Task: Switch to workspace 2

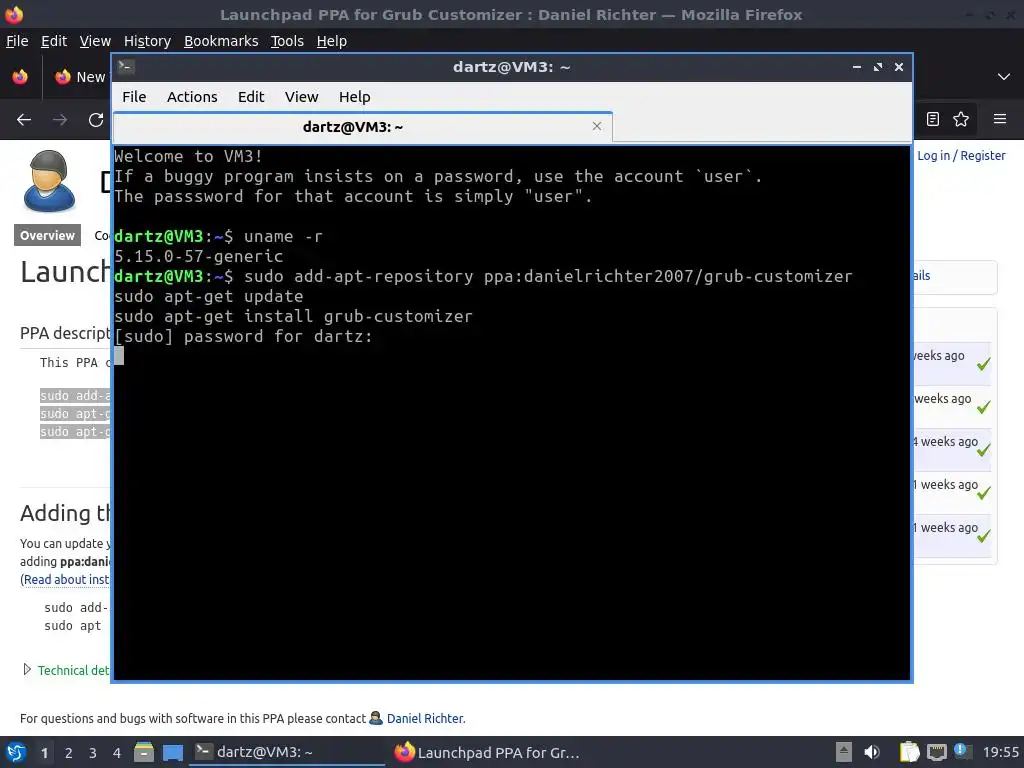Action: click(x=69, y=753)
